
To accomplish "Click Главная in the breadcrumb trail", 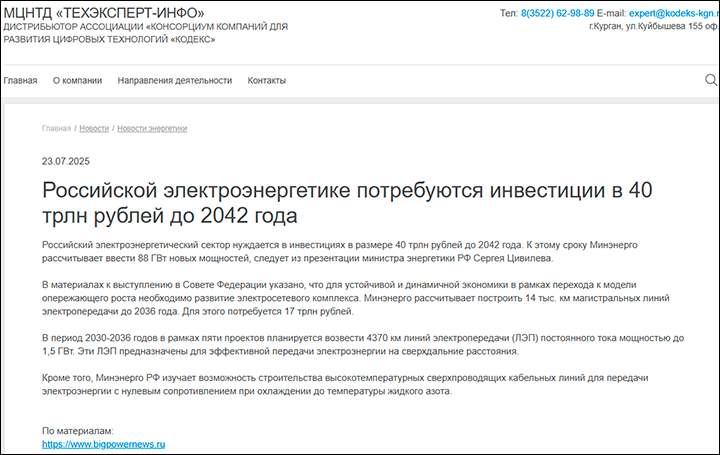I will tap(56, 128).
